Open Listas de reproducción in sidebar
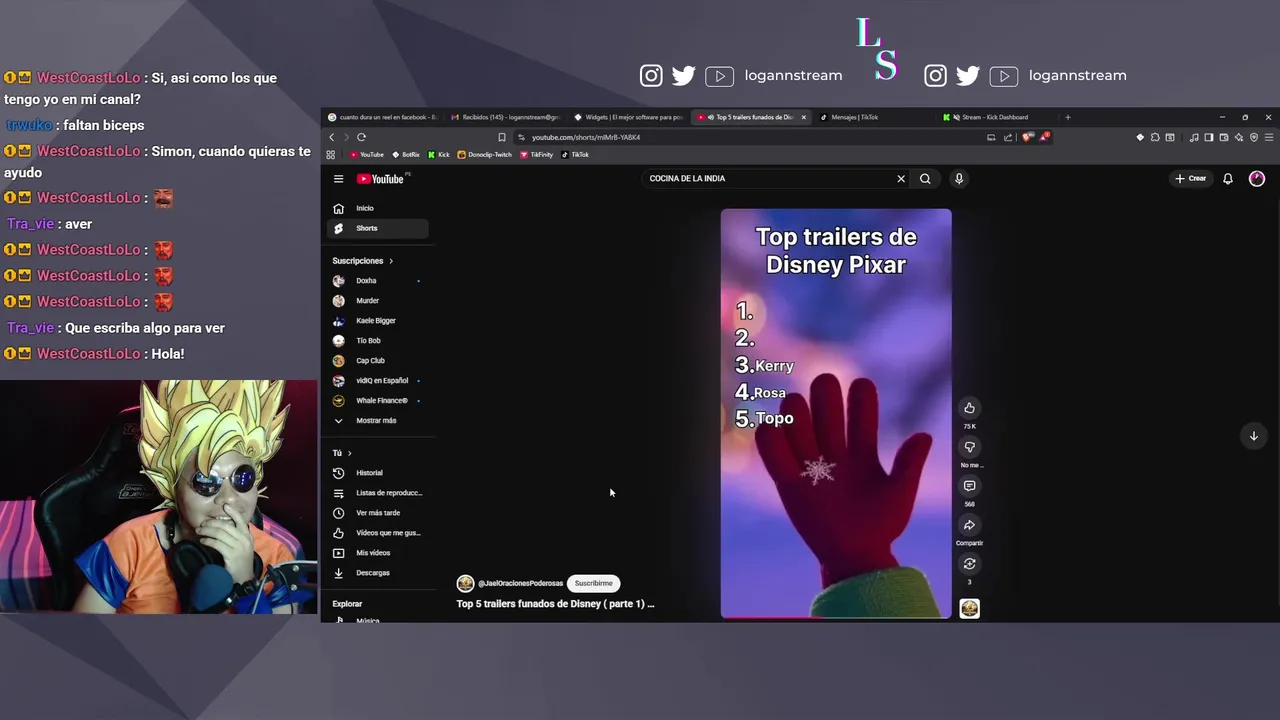1280x720 pixels. 379,493
